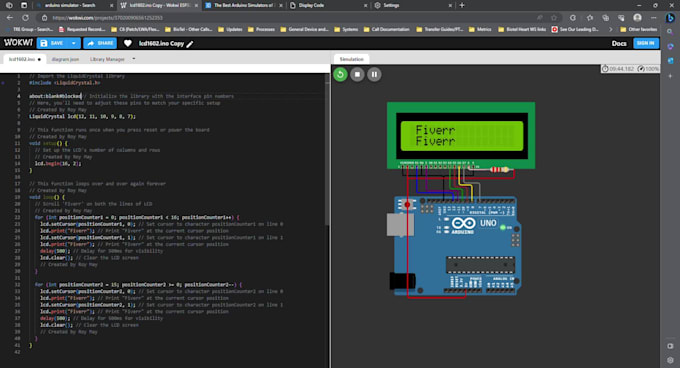Click the Wokwi logo
The image size is (680, 368).
tap(18, 43)
